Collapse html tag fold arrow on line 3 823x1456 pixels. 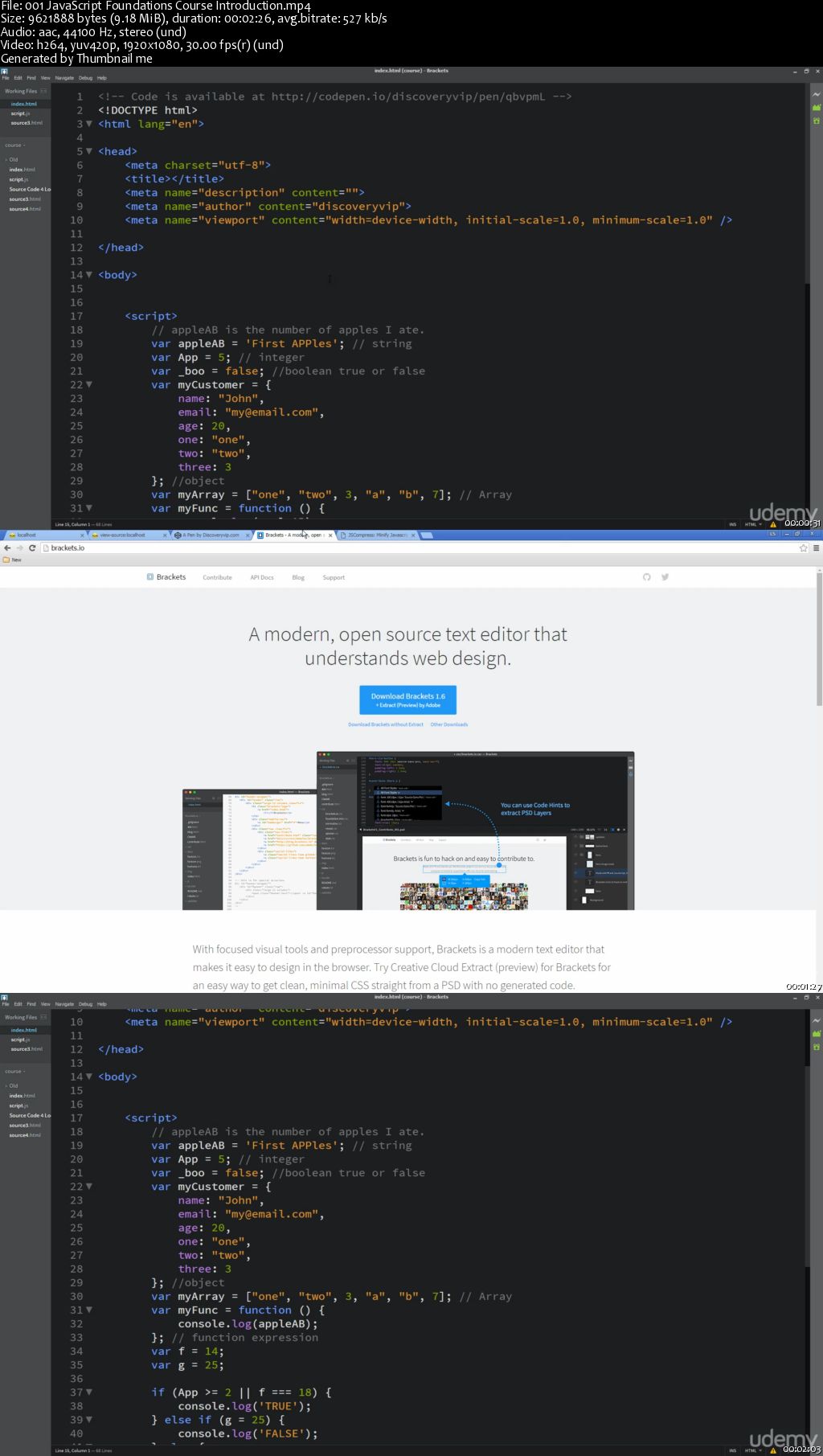pyautogui.click(x=89, y=124)
